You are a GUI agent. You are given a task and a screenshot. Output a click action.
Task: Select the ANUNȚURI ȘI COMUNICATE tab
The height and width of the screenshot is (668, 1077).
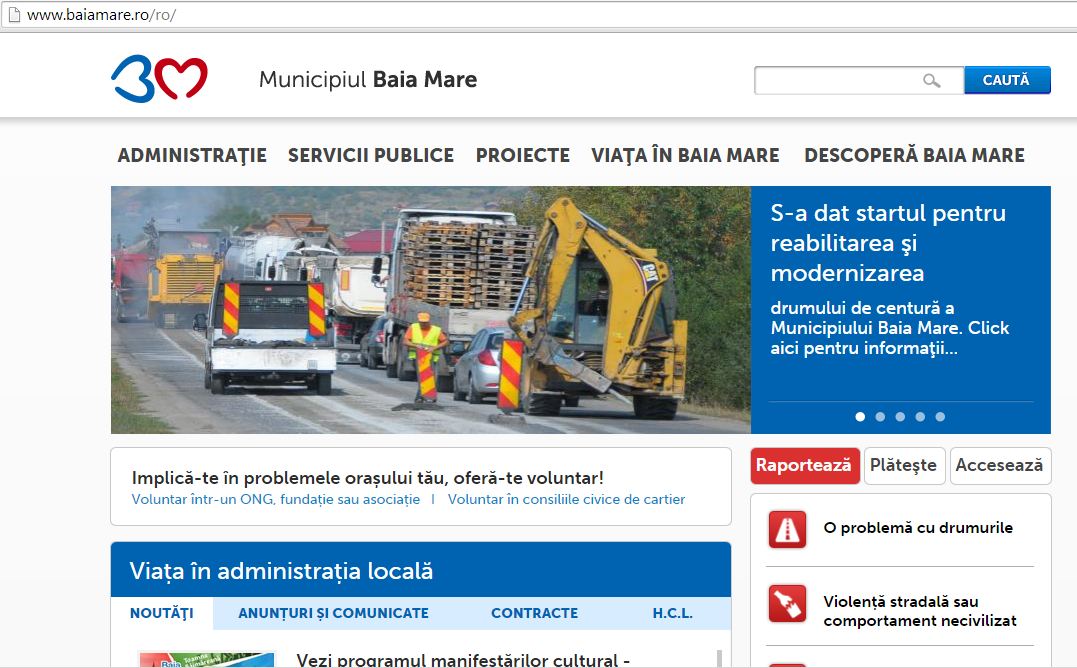333,613
